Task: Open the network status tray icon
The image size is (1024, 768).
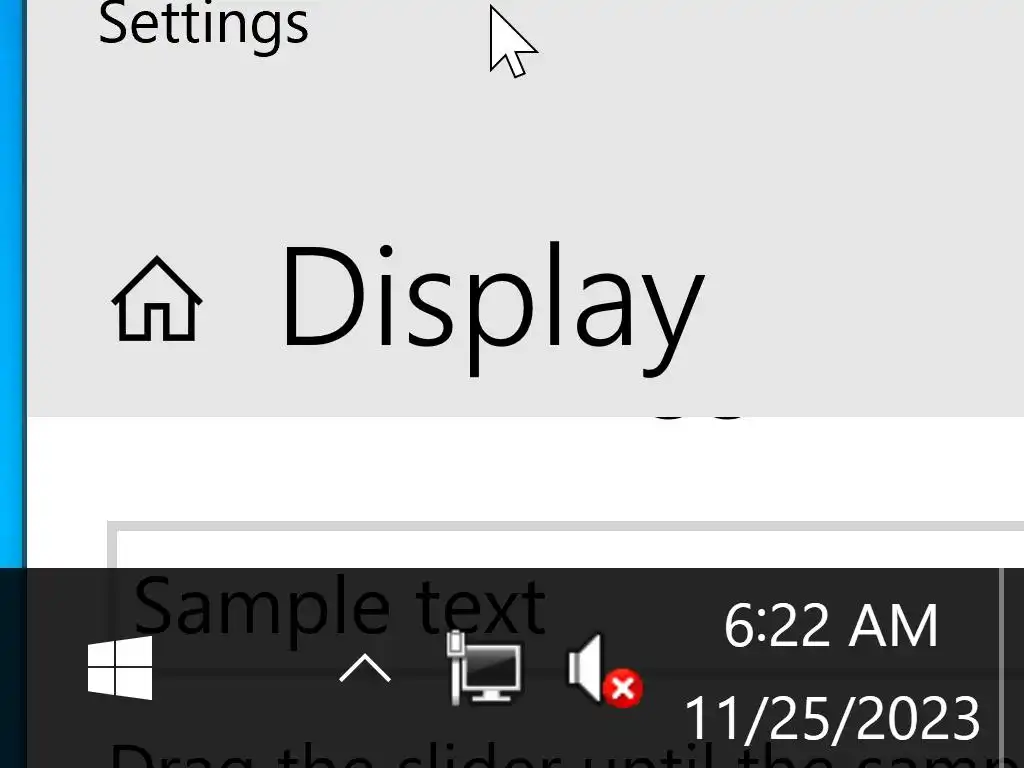Action: (485, 667)
